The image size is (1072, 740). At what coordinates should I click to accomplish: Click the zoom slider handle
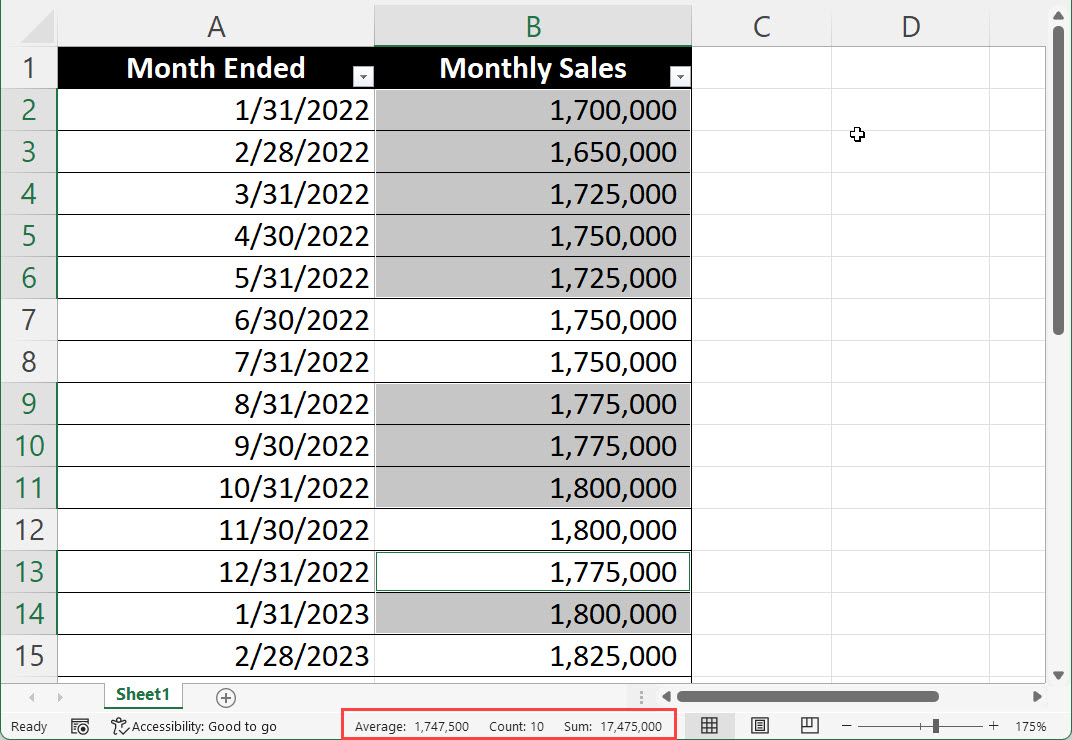(936, 726)
